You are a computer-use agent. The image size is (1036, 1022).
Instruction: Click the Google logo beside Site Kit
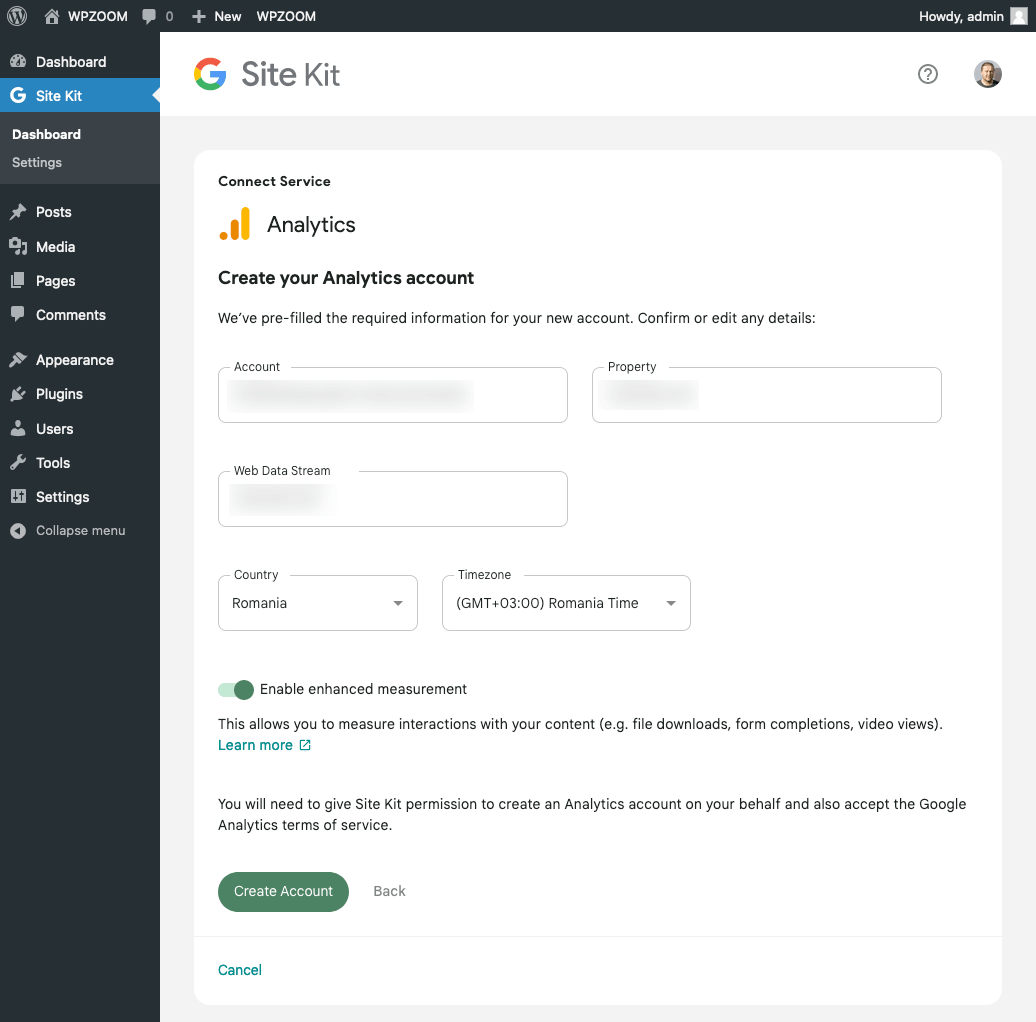point(210,74)
